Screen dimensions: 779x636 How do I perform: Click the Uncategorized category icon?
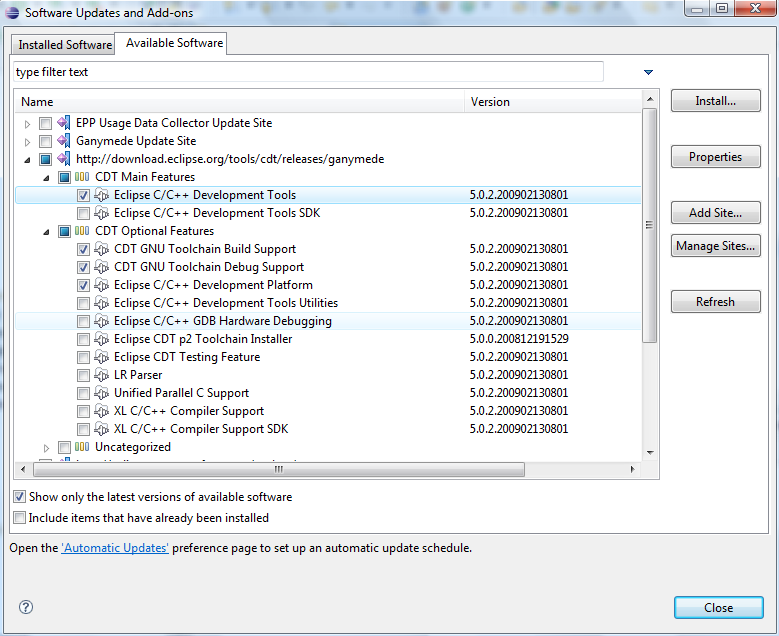coord(82,447)
